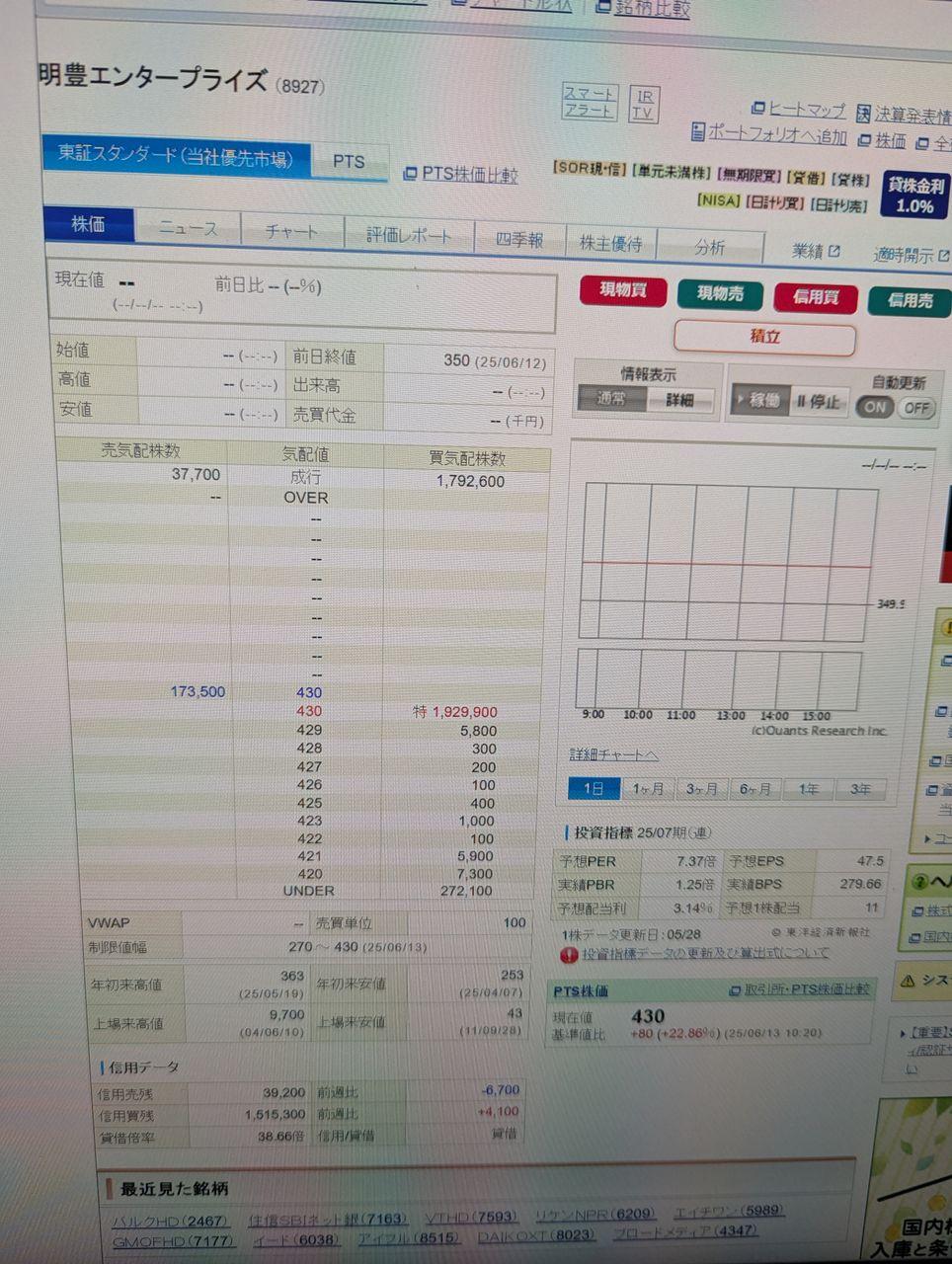
Task: Click the intraday price chart
Action: [729, 561]
